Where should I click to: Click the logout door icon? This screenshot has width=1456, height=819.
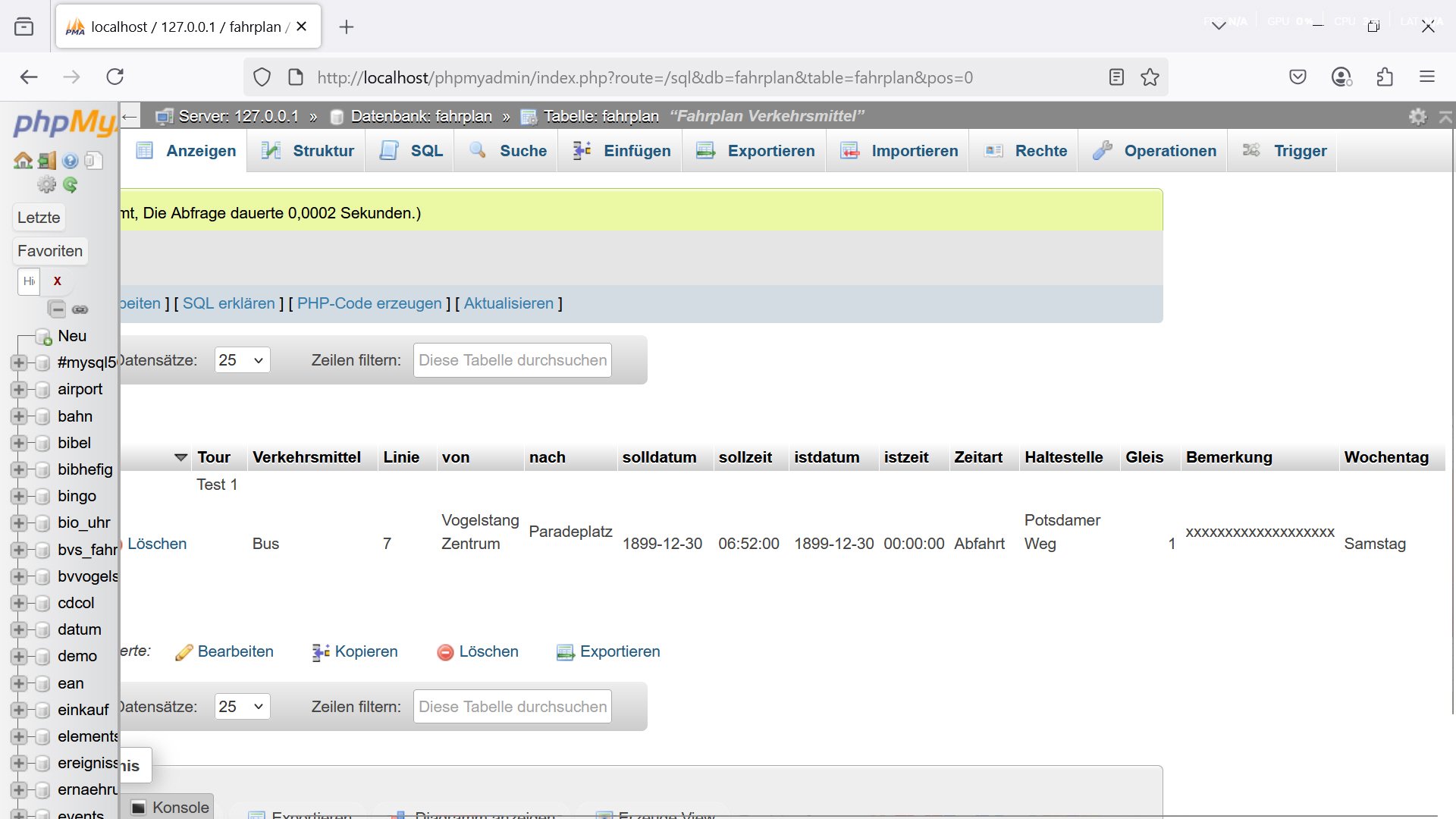coord(47,161)
